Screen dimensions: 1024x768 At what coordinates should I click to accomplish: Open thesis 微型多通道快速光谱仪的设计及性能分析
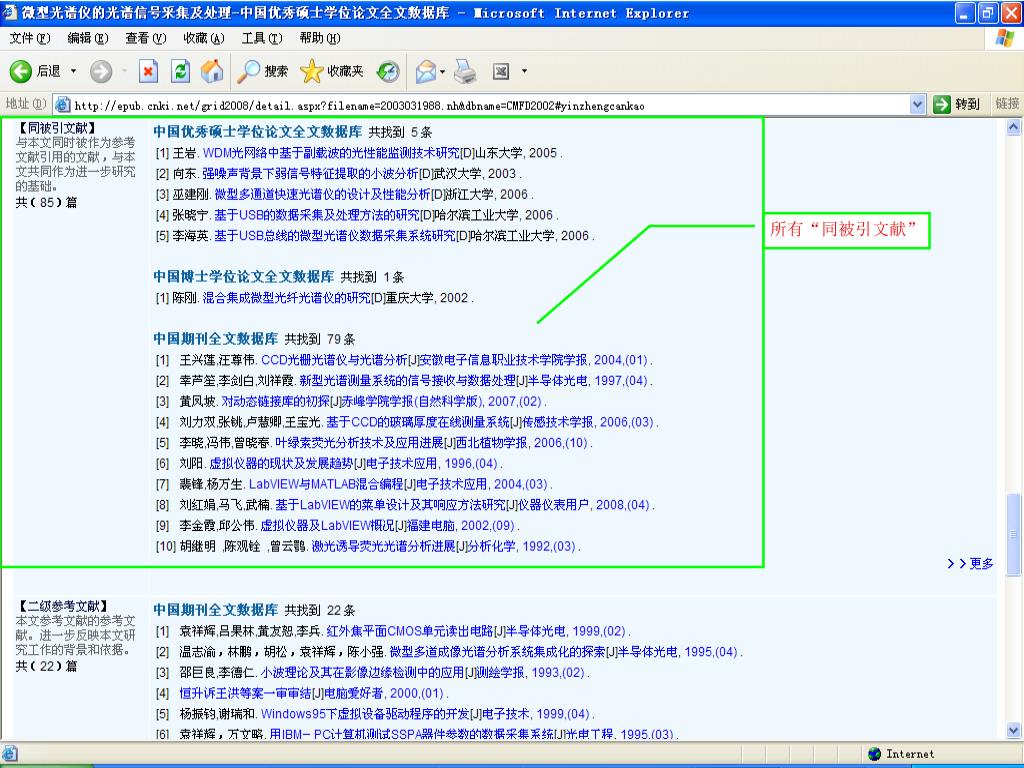[x=322, y=194]
